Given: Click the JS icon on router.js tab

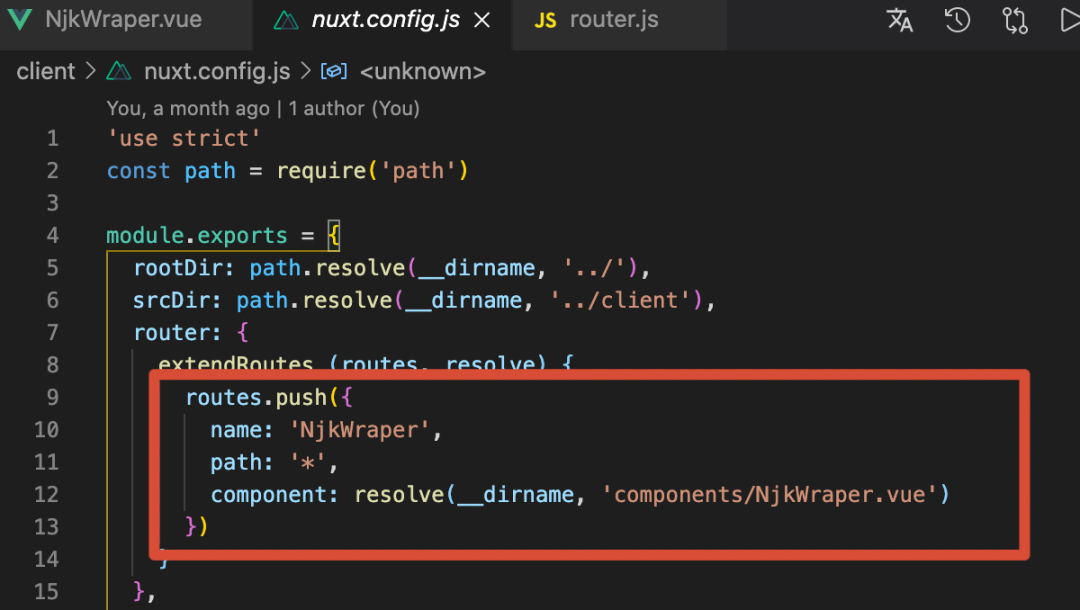Looking at the screenshot, I should [545, 20].
